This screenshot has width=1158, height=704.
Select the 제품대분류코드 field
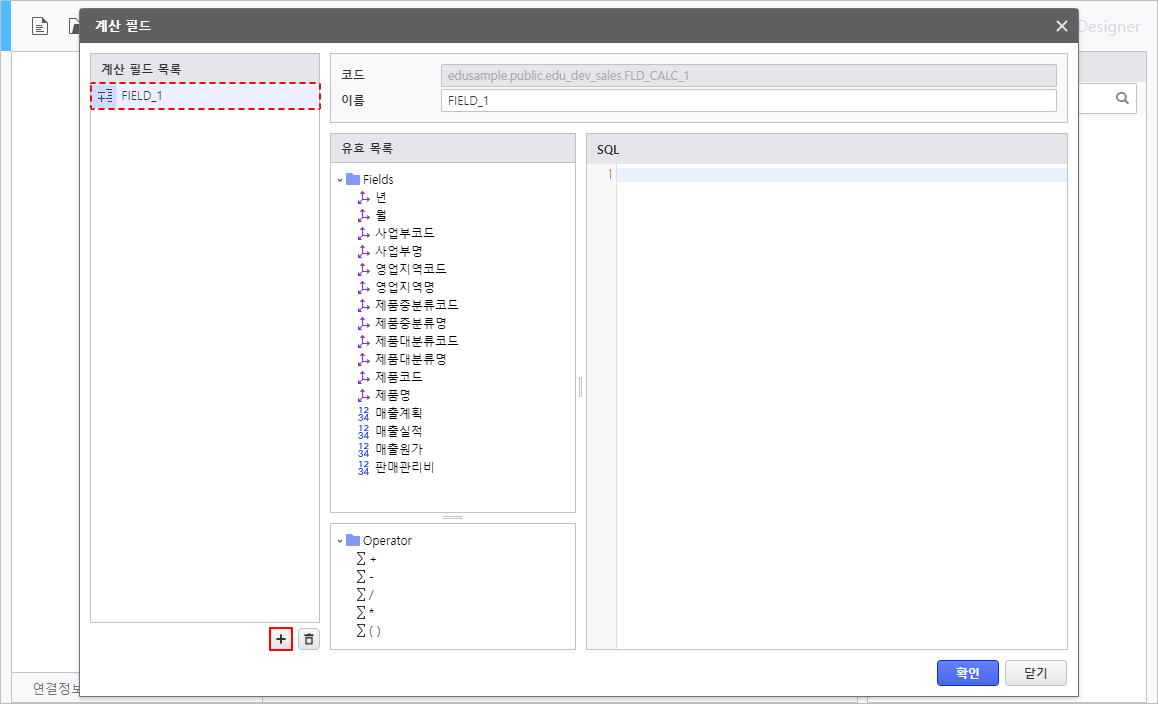pyautogui.click(x=417, y=341)
